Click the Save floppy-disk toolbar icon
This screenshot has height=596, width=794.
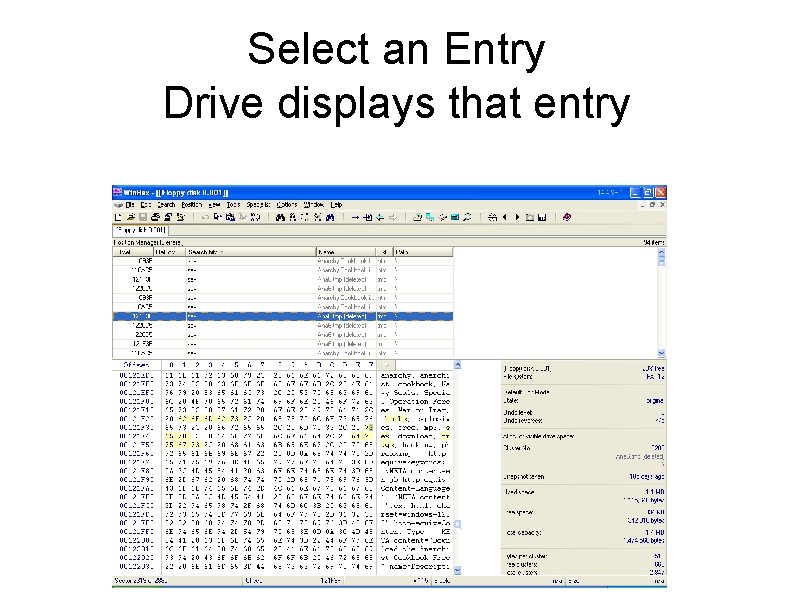point(143,217)
